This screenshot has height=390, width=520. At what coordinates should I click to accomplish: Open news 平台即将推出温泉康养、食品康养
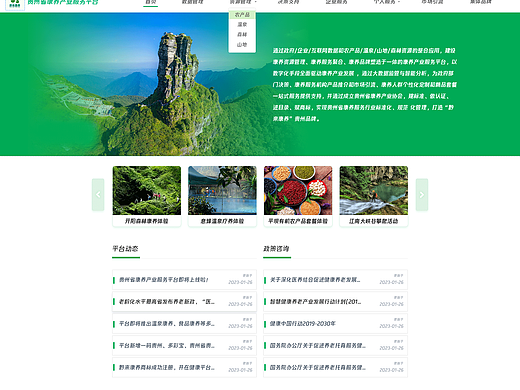[x=184, y=323]
